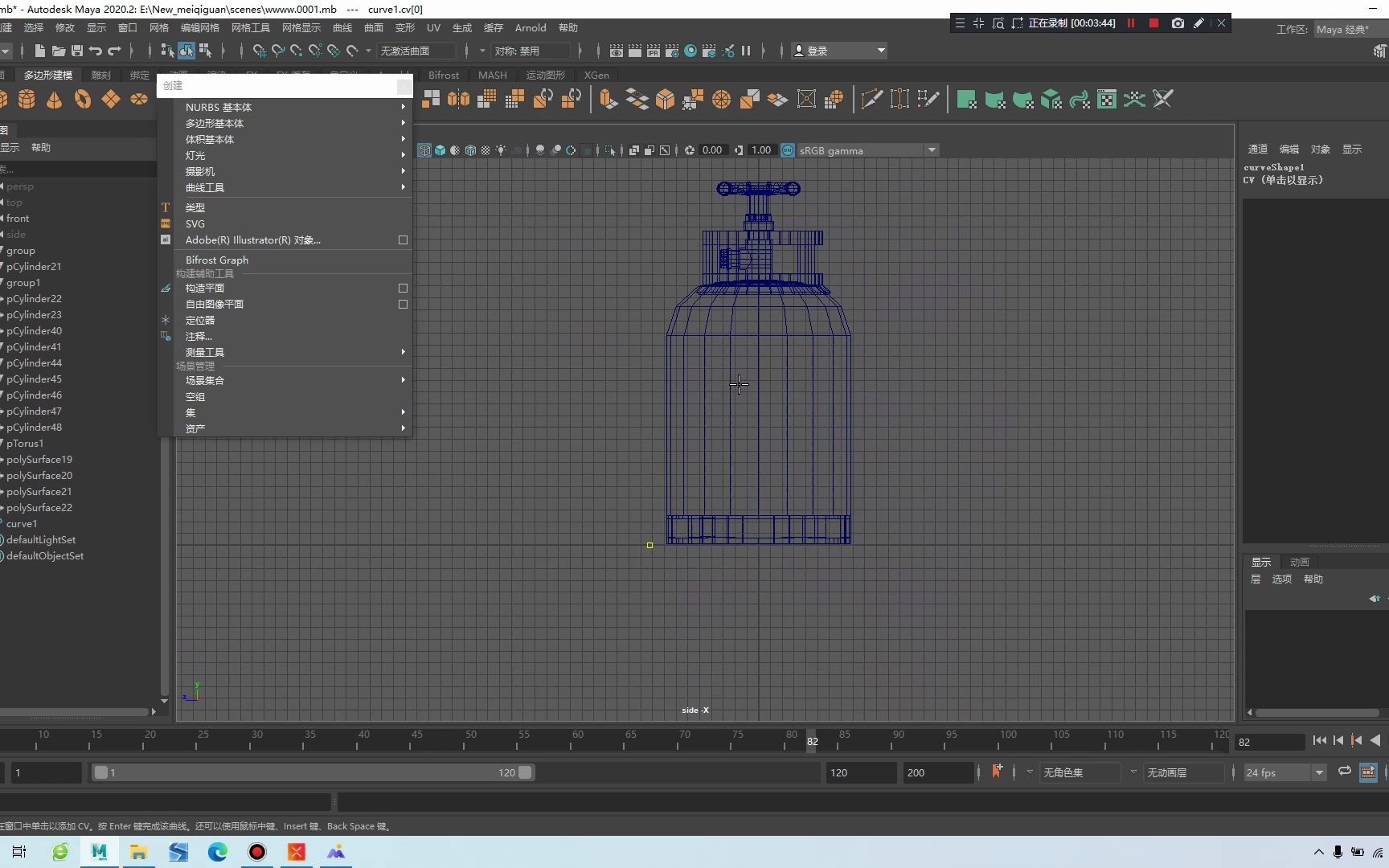Open the UV Editor shelf icon

click(x=1107, y=99)
